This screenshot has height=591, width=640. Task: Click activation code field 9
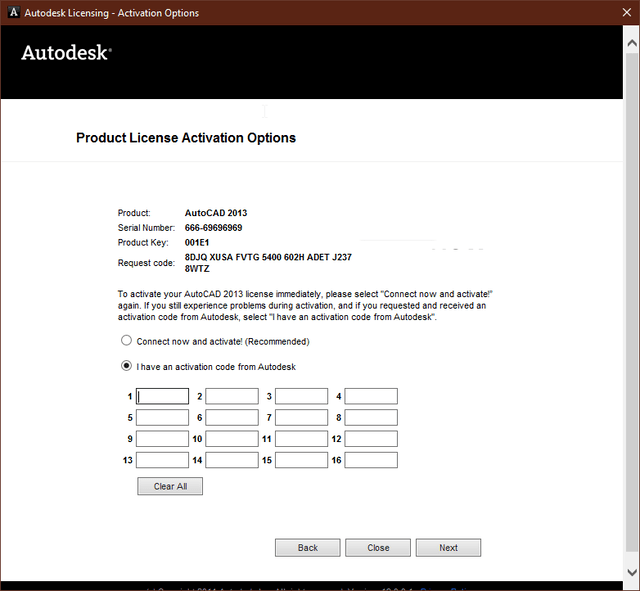pyautogui.click(x=162, y=439)
